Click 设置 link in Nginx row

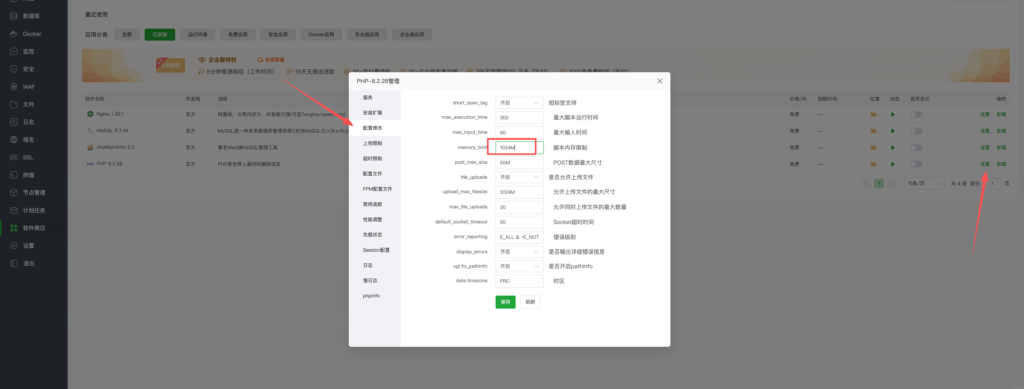pyautogui.click(x=985, y=114)
